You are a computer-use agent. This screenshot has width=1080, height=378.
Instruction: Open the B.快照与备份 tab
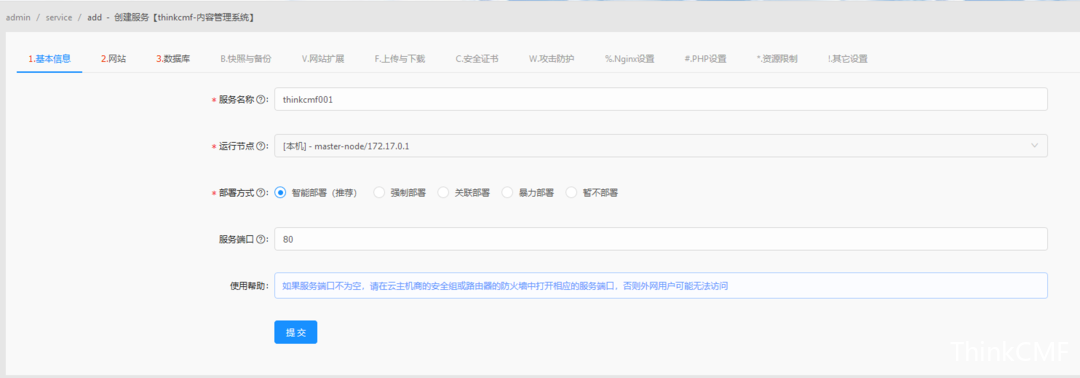(246, 59)
